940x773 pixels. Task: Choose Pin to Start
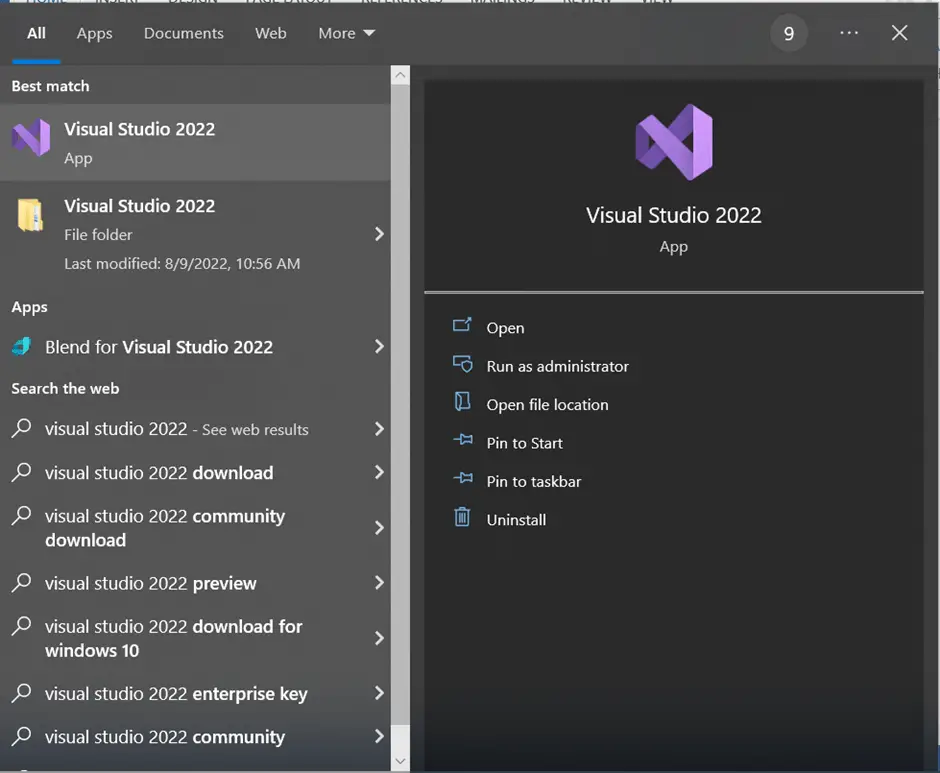525,443
